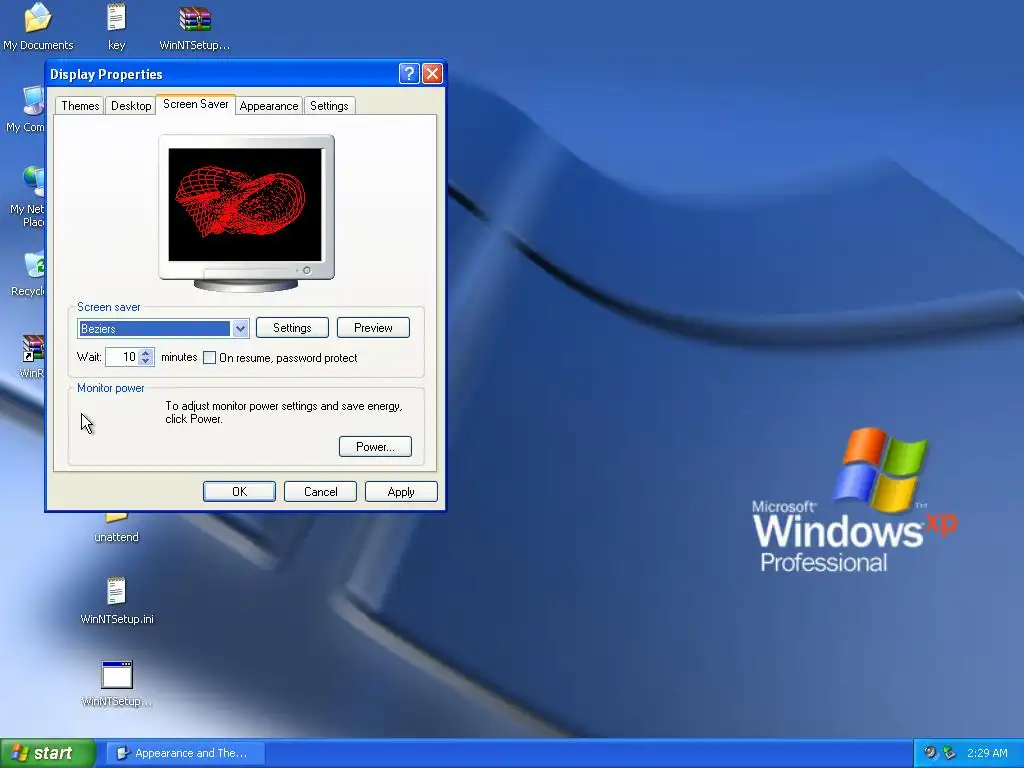Image resolution: width=1024 pixels, height=768 pixels.
Task: Select Recycle Bin desktop icon
Action: (34, 264)
